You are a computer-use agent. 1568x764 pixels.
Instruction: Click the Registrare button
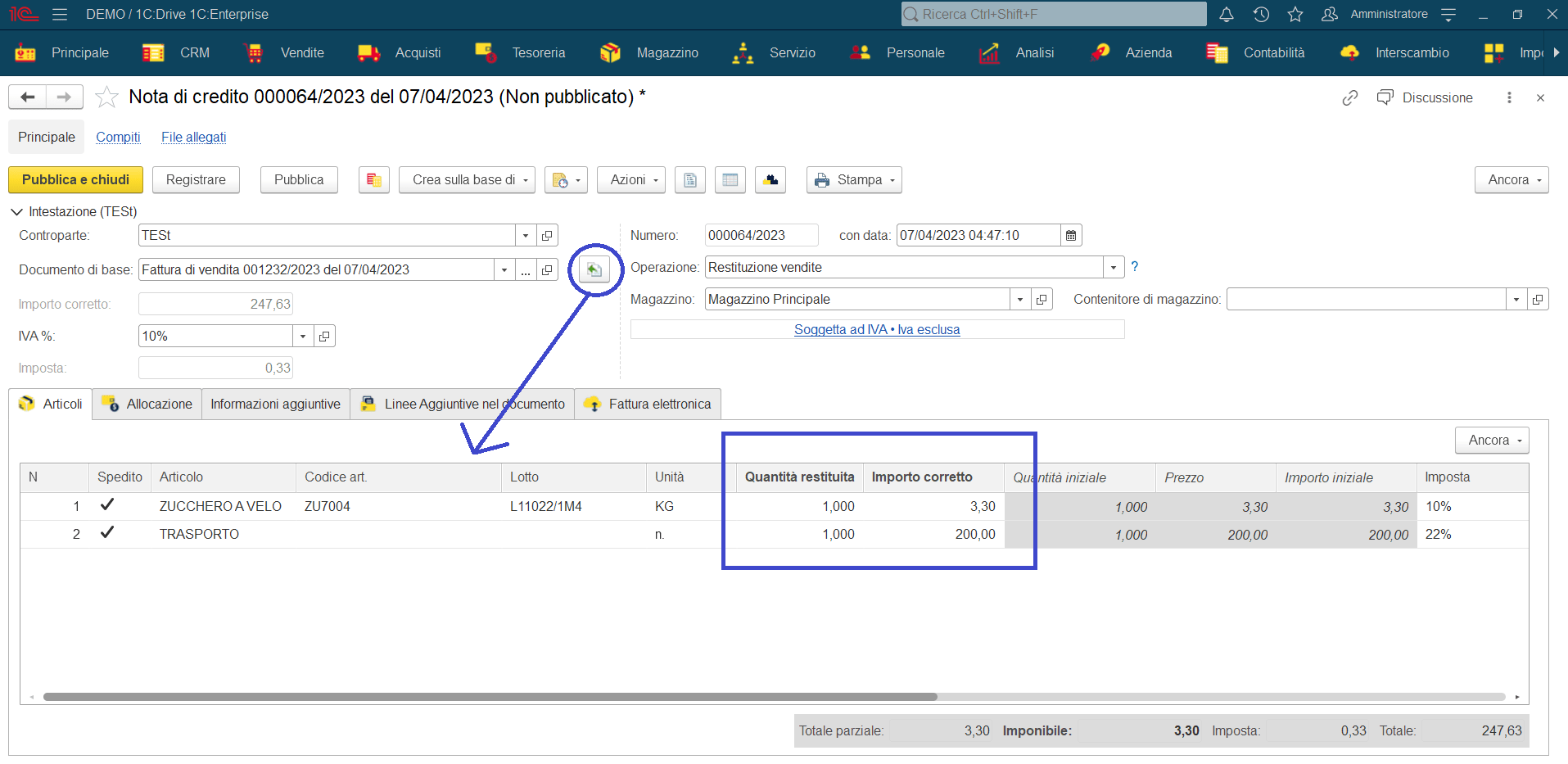(x=196, y=180)
